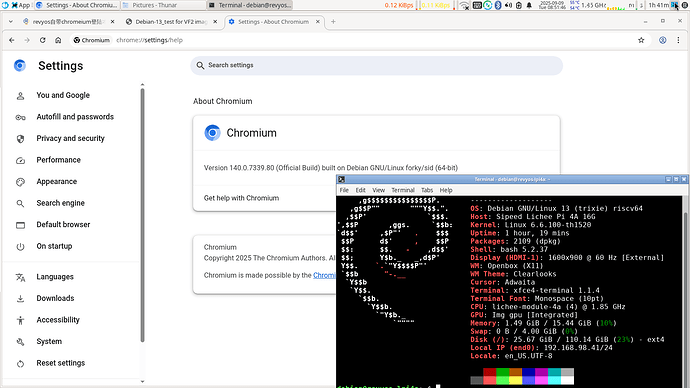Screen dimensions: 690x388
Task: Open Privacy and security settings
Action: click(x=70, y=139)
